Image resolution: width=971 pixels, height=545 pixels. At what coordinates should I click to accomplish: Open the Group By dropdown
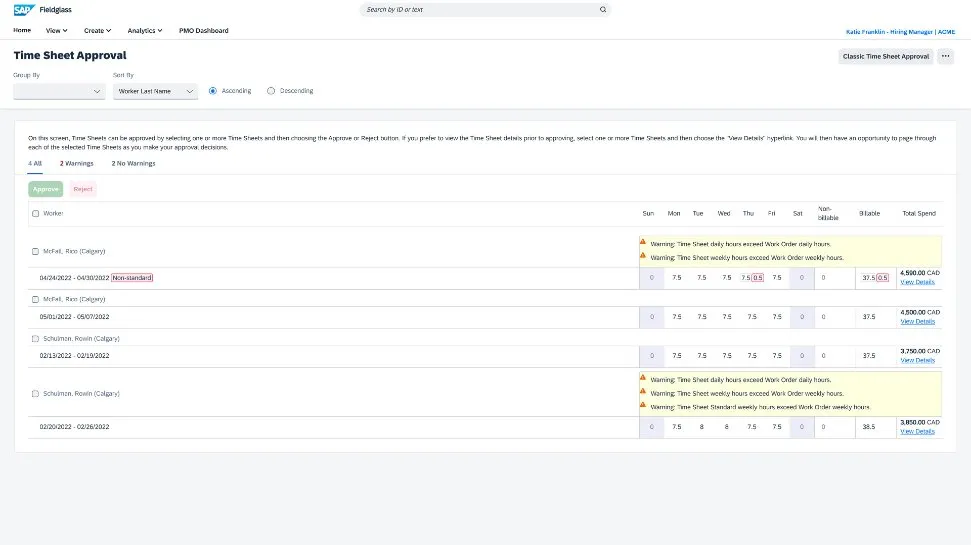click(x=58, y=91)
